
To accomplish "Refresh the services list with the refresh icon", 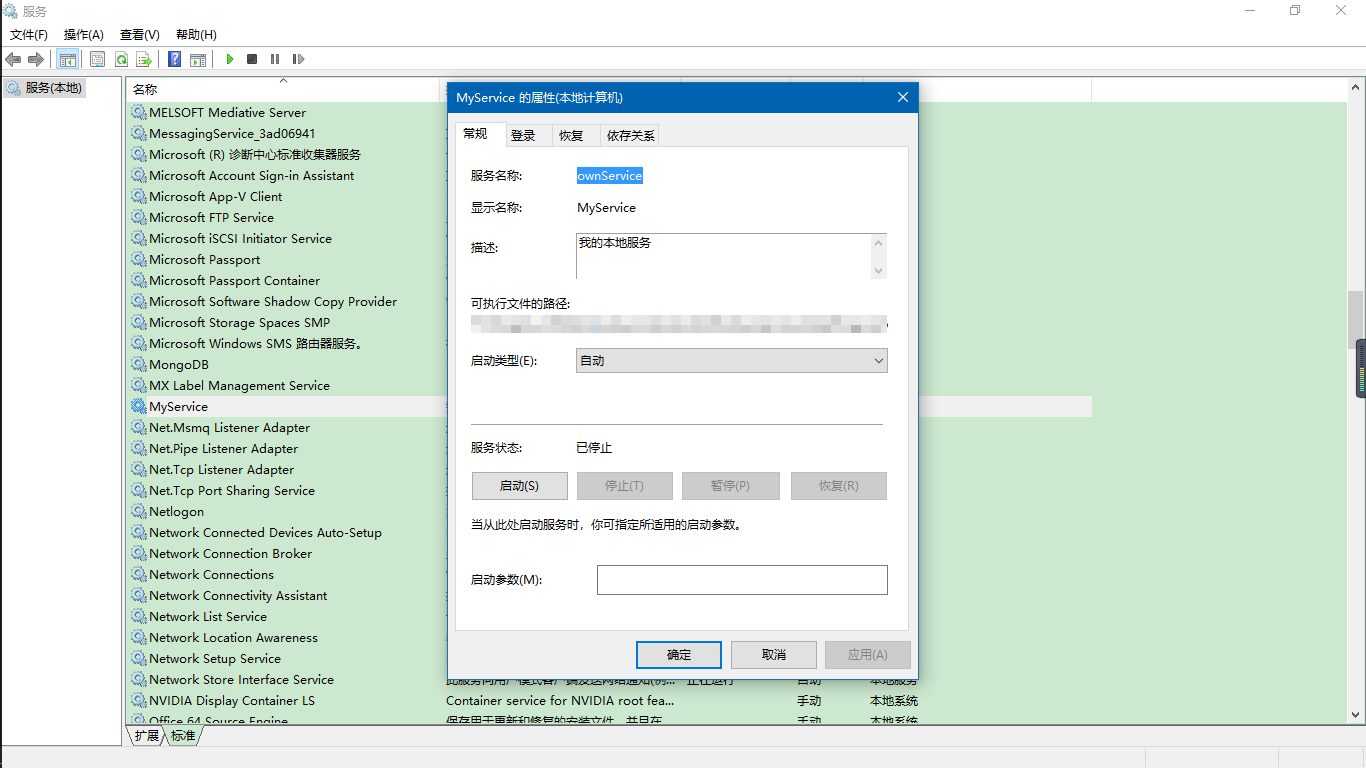I will pyautogui.click(x=121, y=59).
